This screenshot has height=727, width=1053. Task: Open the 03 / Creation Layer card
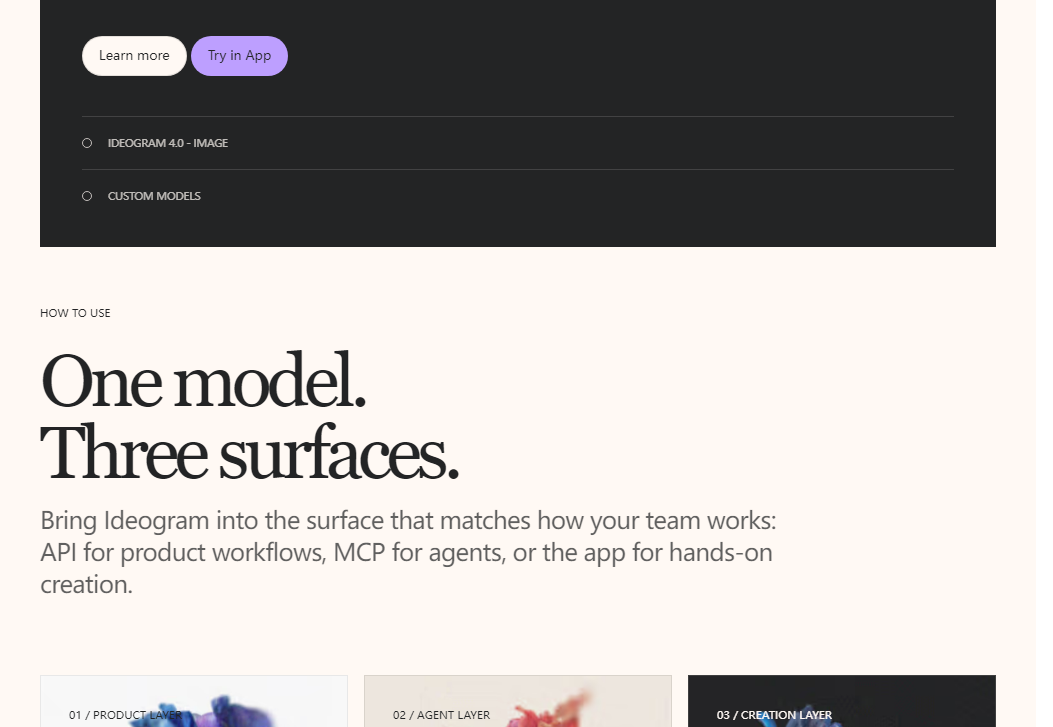pos(841,701)
